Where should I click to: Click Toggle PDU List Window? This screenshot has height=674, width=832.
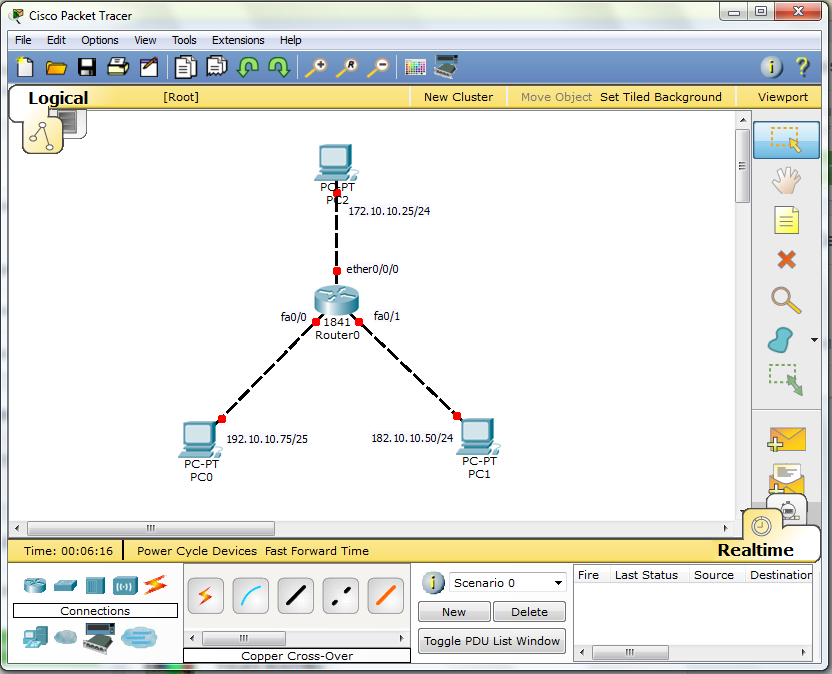tap(491, 640)
